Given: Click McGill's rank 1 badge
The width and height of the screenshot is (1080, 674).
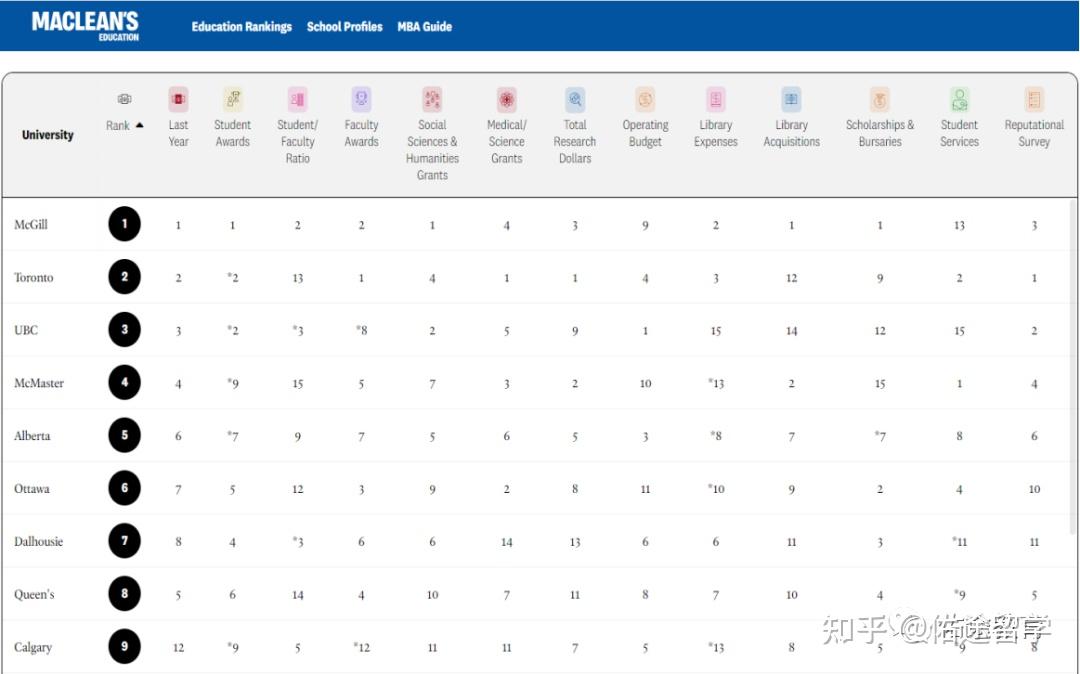Looking at the screenshot, I should [124, 224].
